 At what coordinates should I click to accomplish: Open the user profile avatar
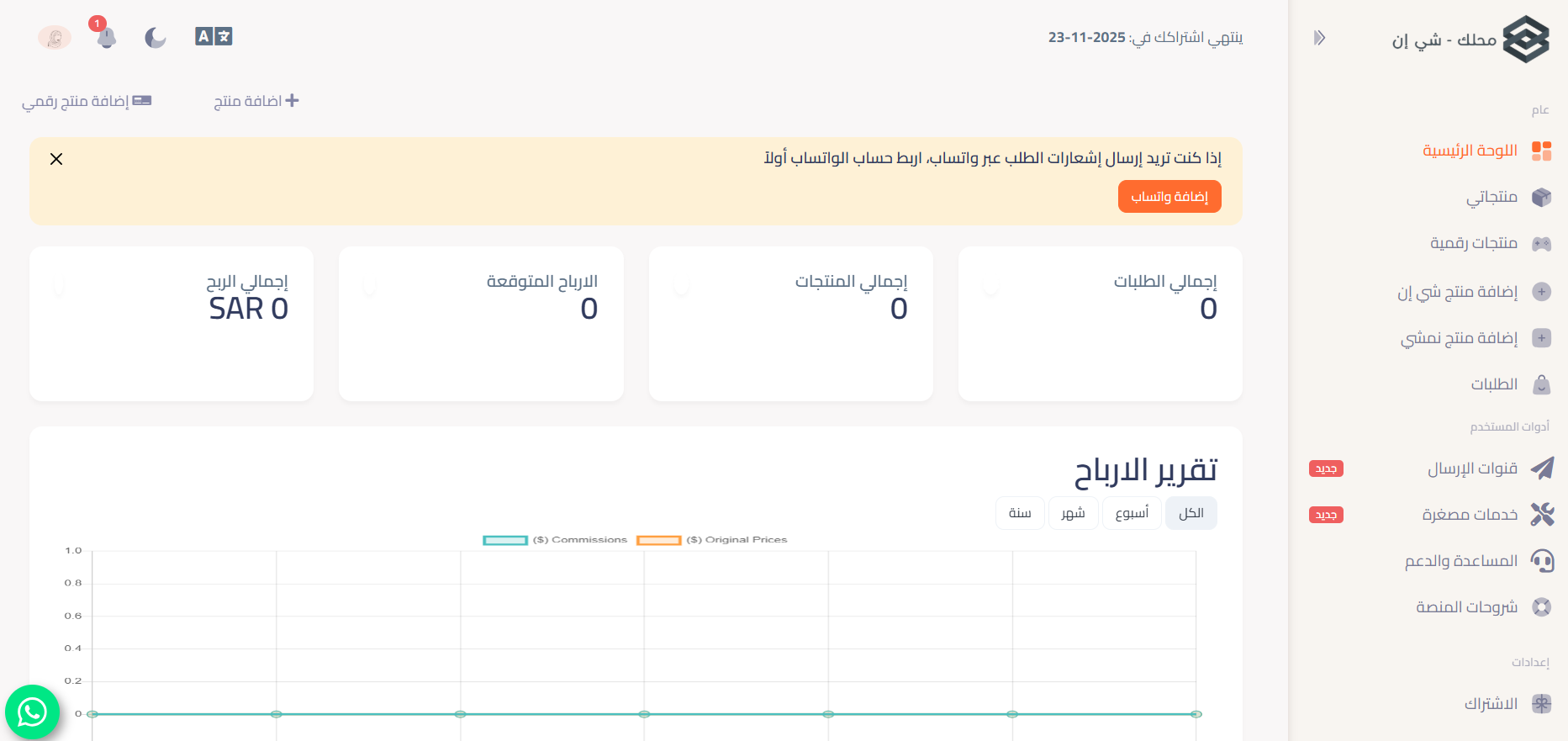[55, 38]
